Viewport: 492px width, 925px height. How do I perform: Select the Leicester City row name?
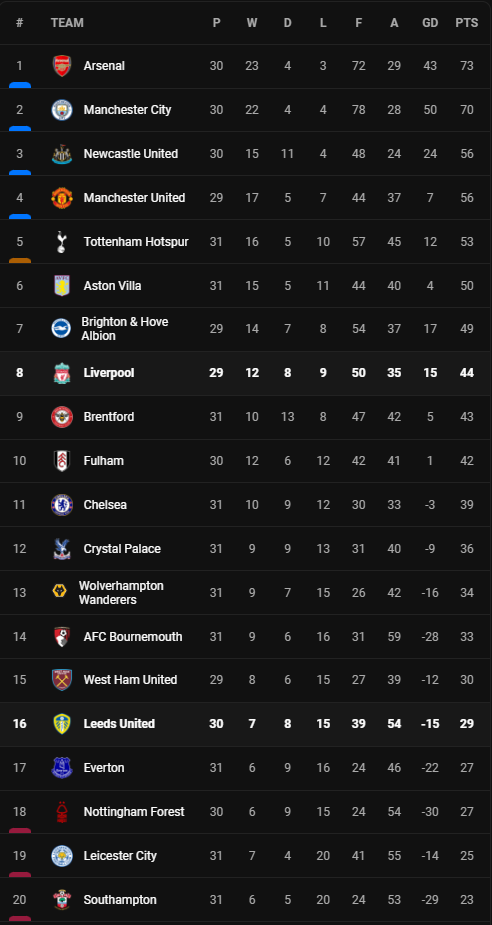tap(120, 856)
